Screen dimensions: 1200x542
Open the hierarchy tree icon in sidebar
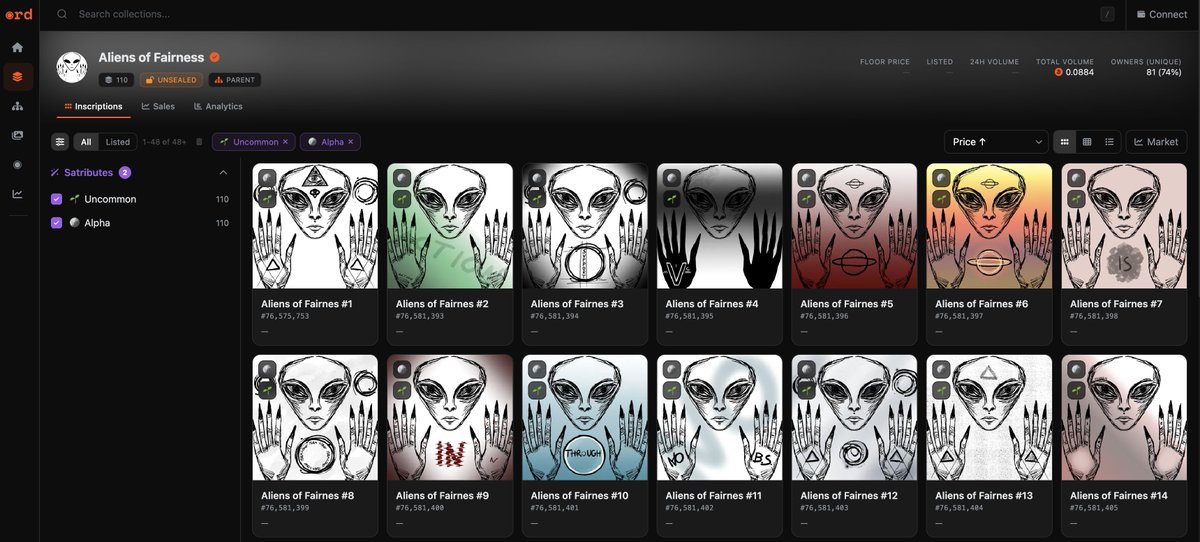(x=18, y=106)
